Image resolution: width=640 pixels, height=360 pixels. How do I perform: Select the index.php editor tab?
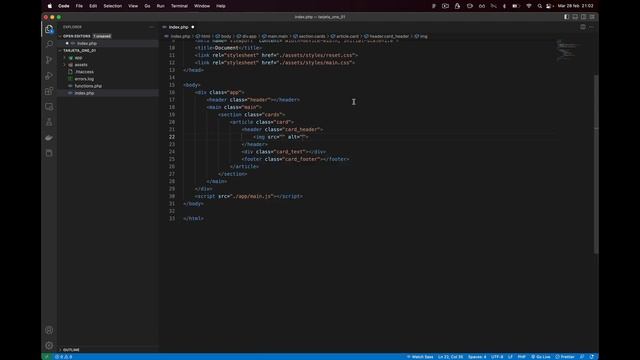[178, 27]
